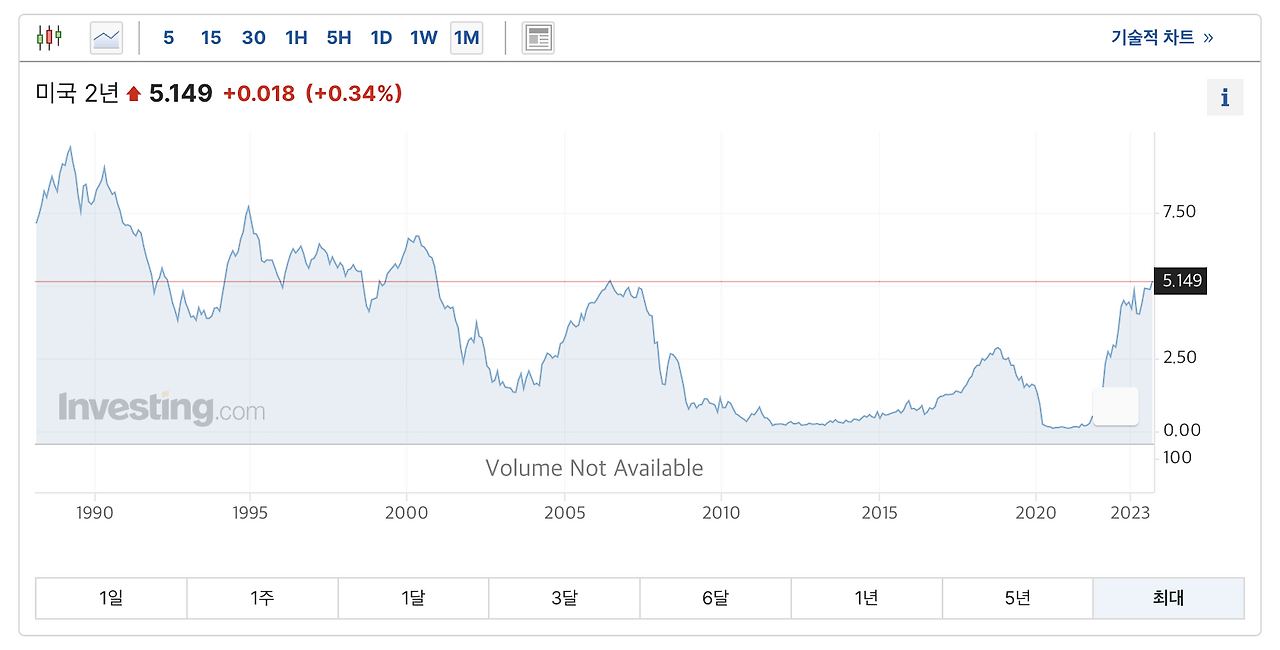Select the 1D interval
Screen dimensions: 1280x650
point(381,38)
